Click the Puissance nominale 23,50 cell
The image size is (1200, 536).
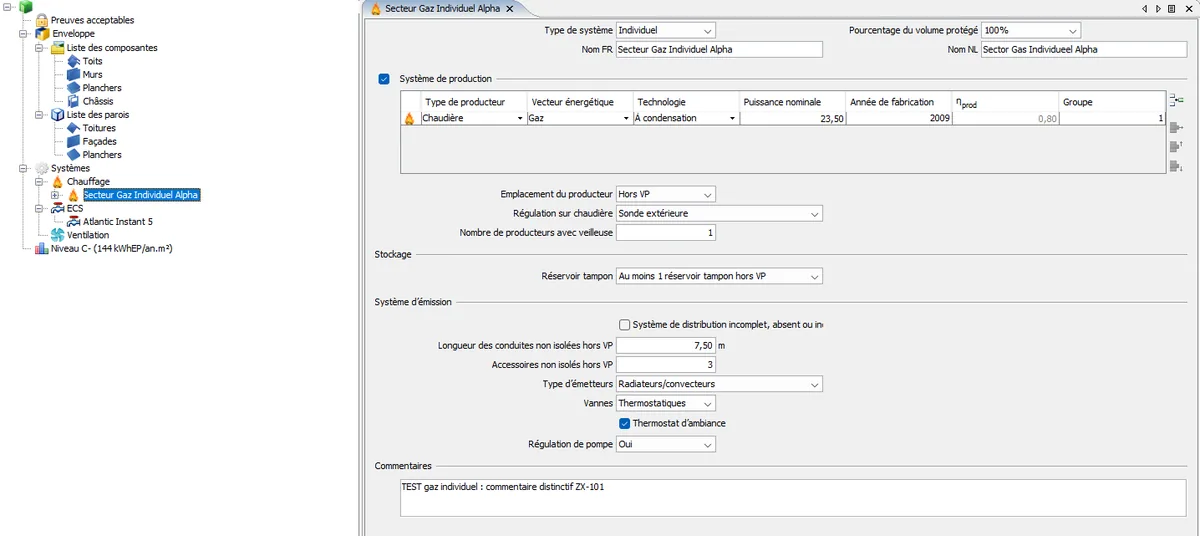tap(794, 118)
